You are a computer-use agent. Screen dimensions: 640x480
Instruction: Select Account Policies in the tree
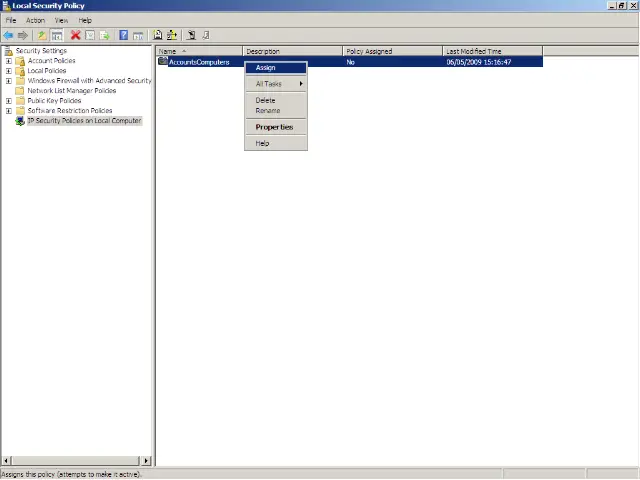[51, 61]
